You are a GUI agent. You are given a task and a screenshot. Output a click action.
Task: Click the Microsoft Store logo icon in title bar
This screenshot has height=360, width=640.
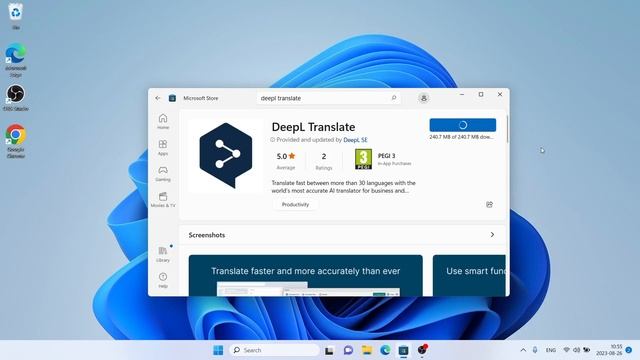point(172,98)
